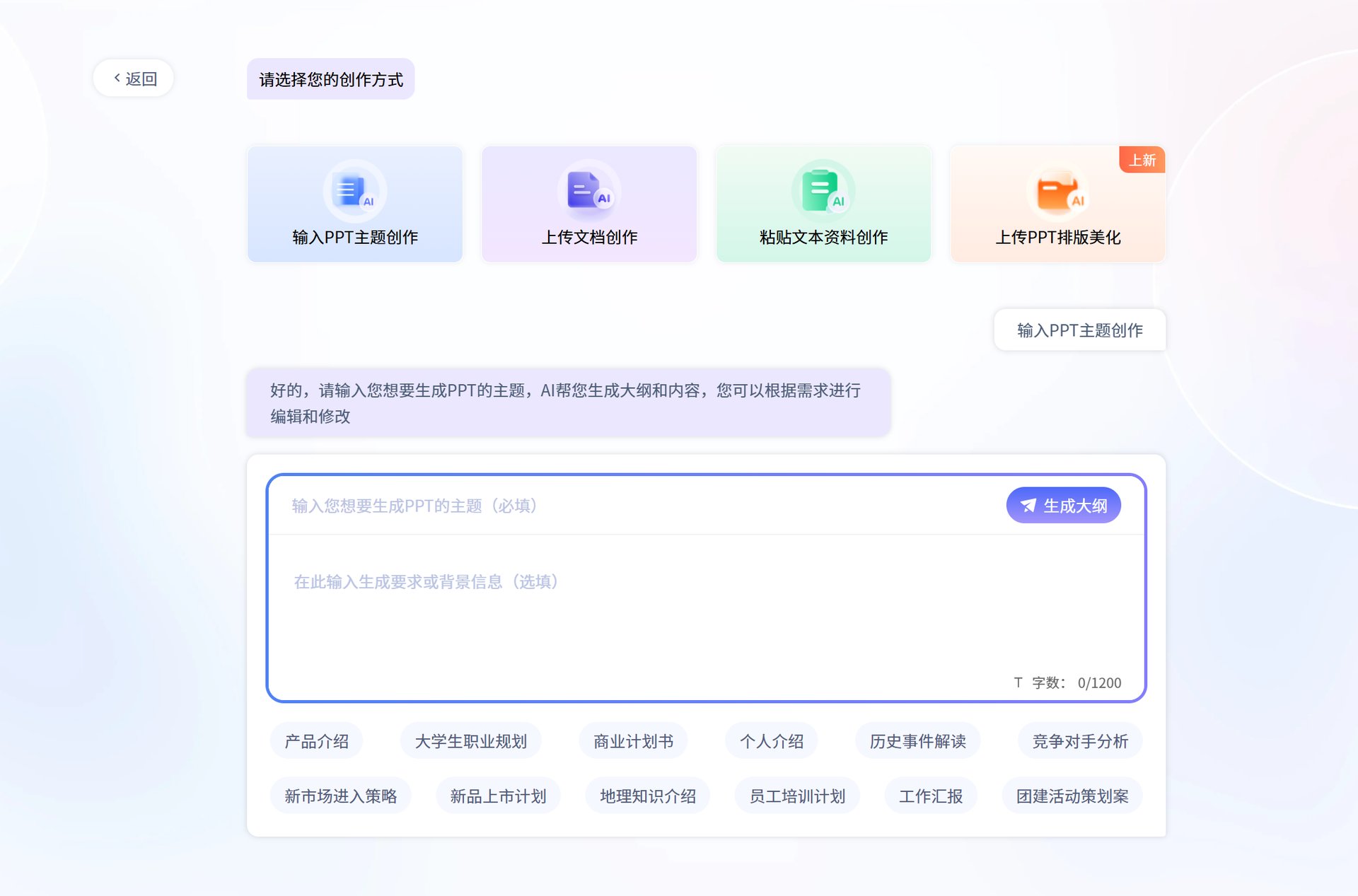Viewport: 1358px width, 896px height.
Task: Click the T text icon beside 字数
Action: (1018, 682)
